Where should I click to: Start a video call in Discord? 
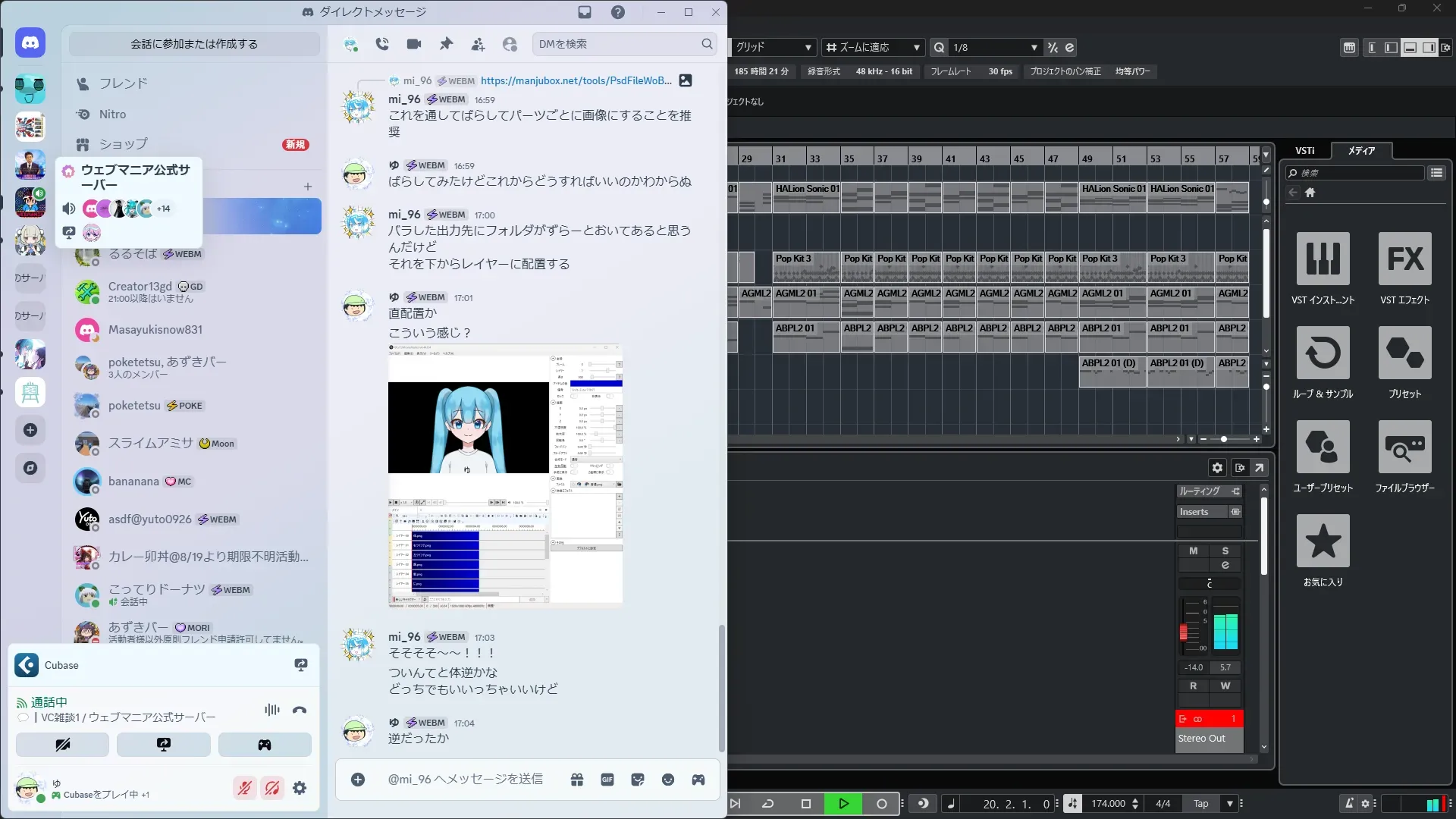pos(413,44)
